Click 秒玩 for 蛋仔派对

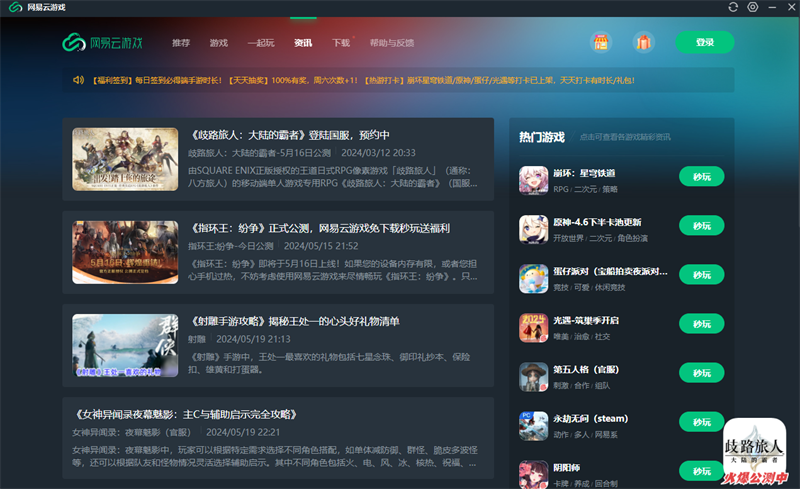pyautogui.click(x=702, y=275)
